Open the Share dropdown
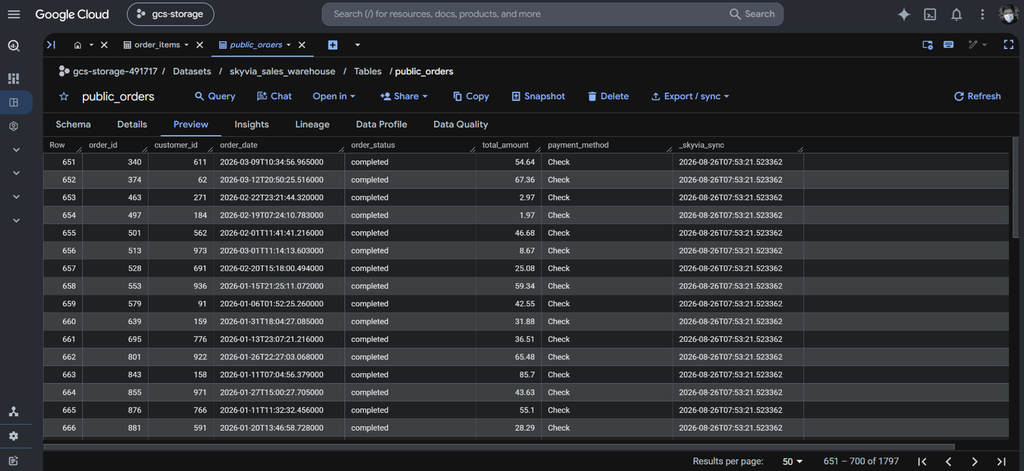This screenshot has height=471, width=1024. click(404, 96)
